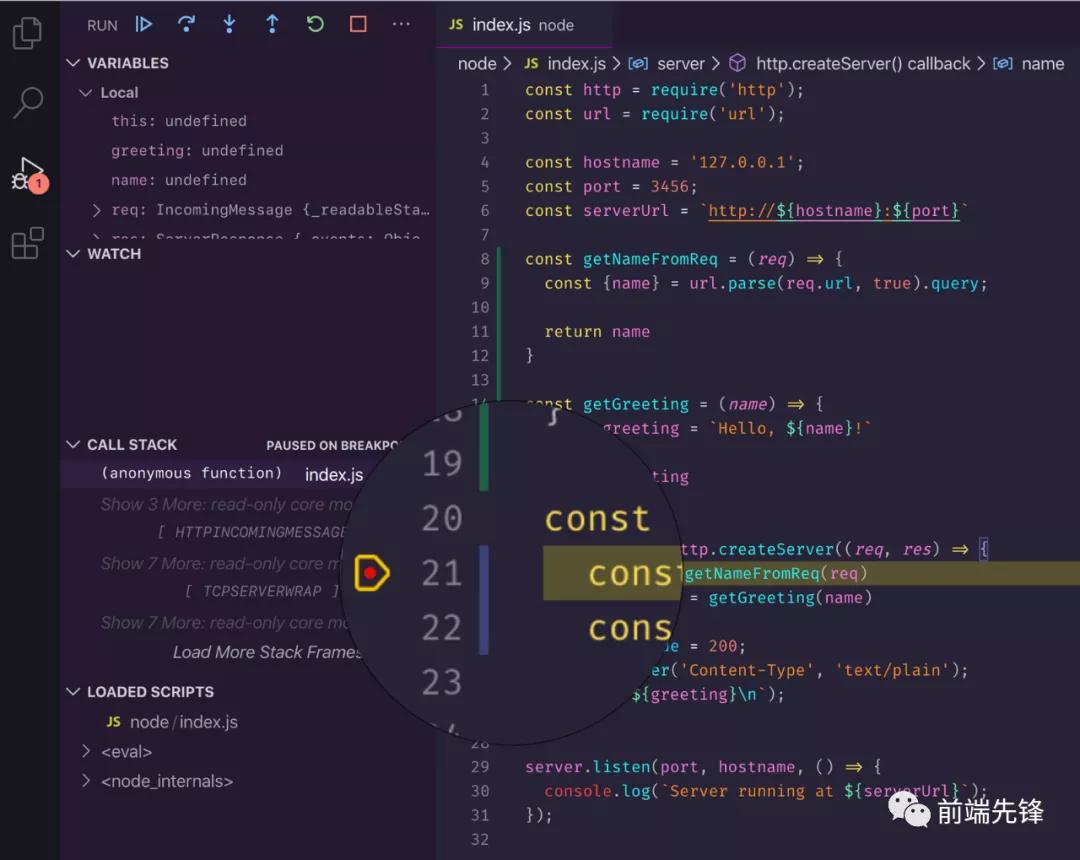This screenshot has height=860, width=1080.
Task: Select the Step Over debug icon
Action: click(186, 24)
